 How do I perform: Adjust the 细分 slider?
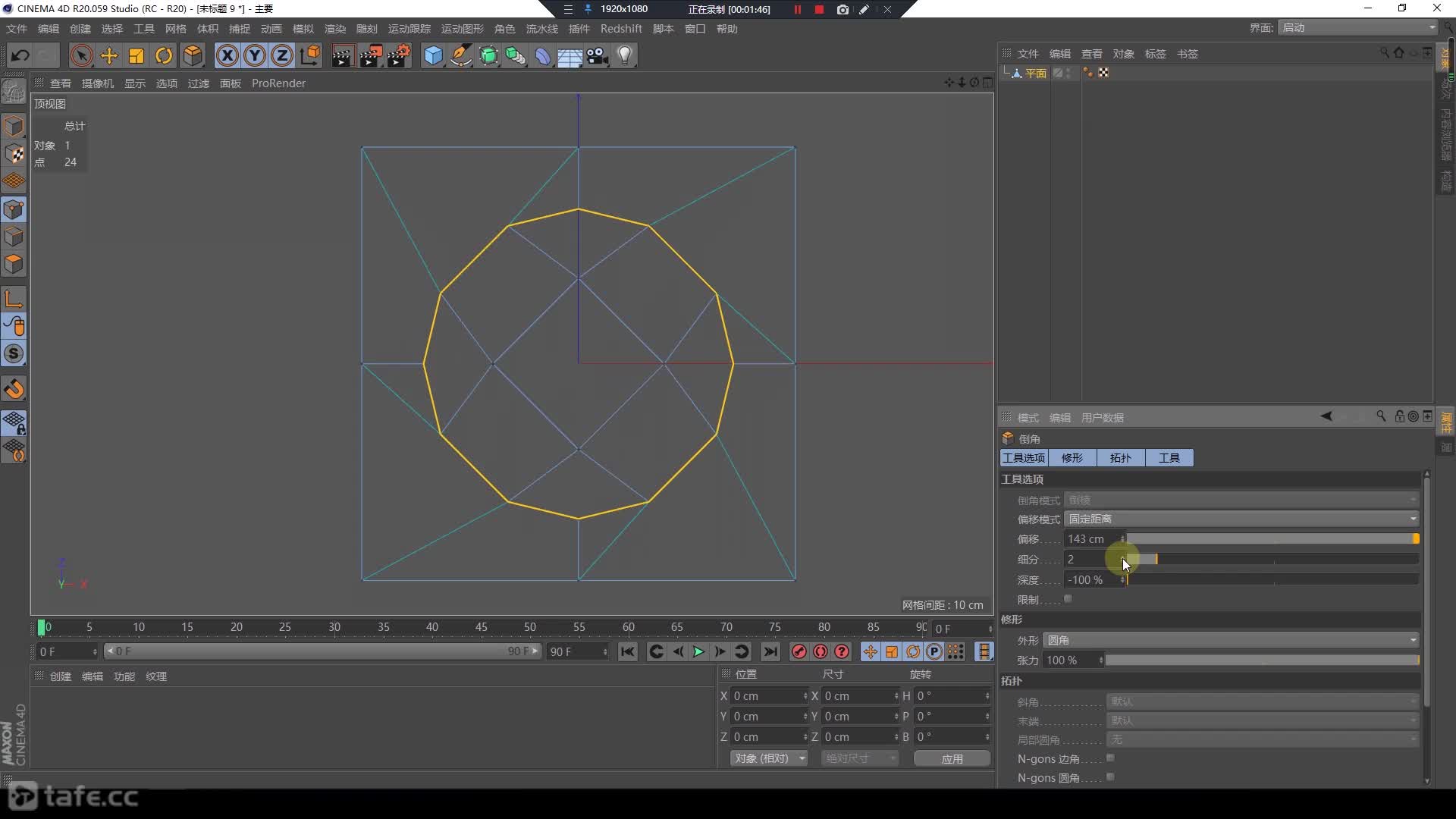click(x=1273, y=559)
